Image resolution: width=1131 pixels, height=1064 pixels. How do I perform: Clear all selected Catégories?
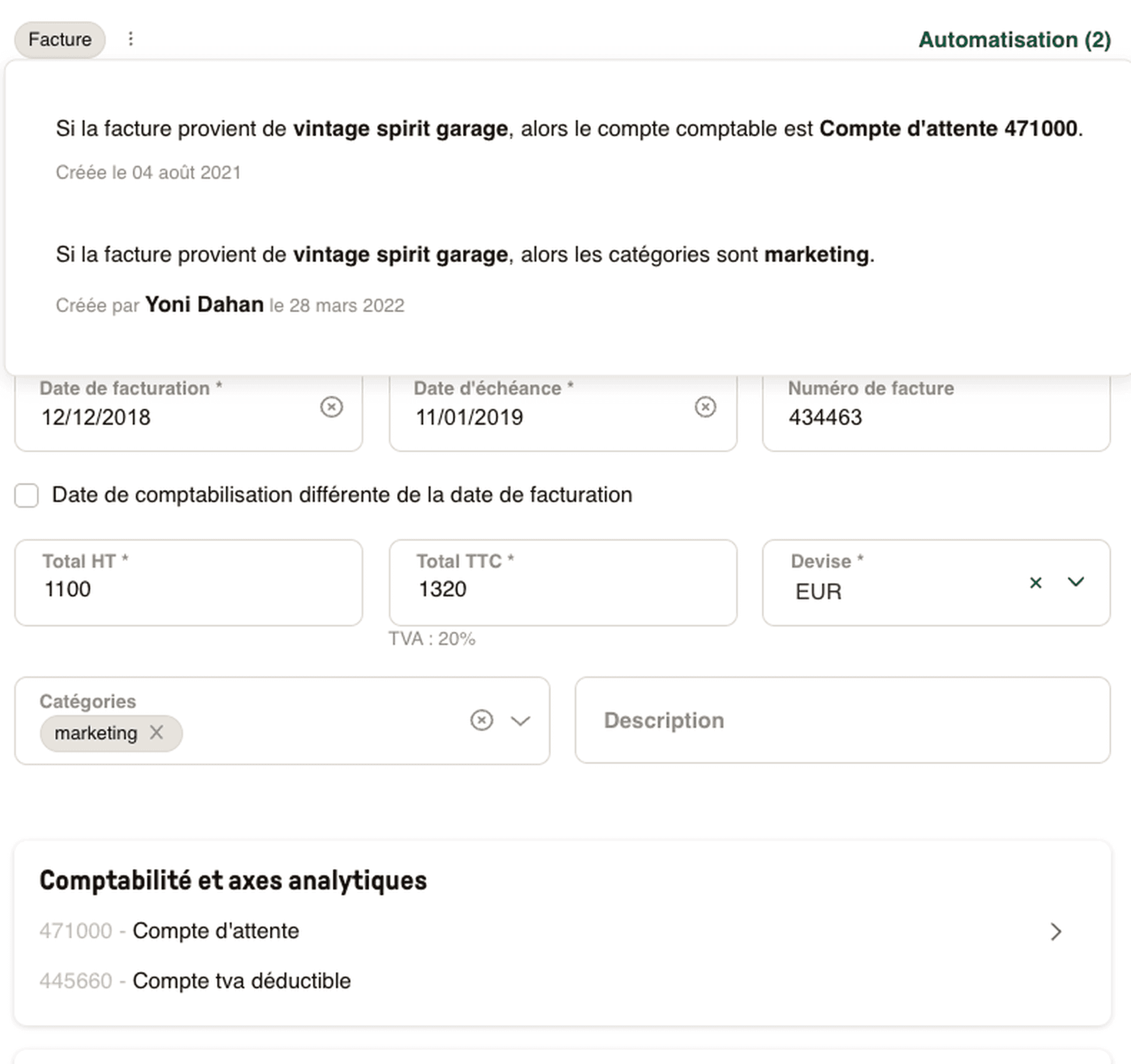point(482,720)
